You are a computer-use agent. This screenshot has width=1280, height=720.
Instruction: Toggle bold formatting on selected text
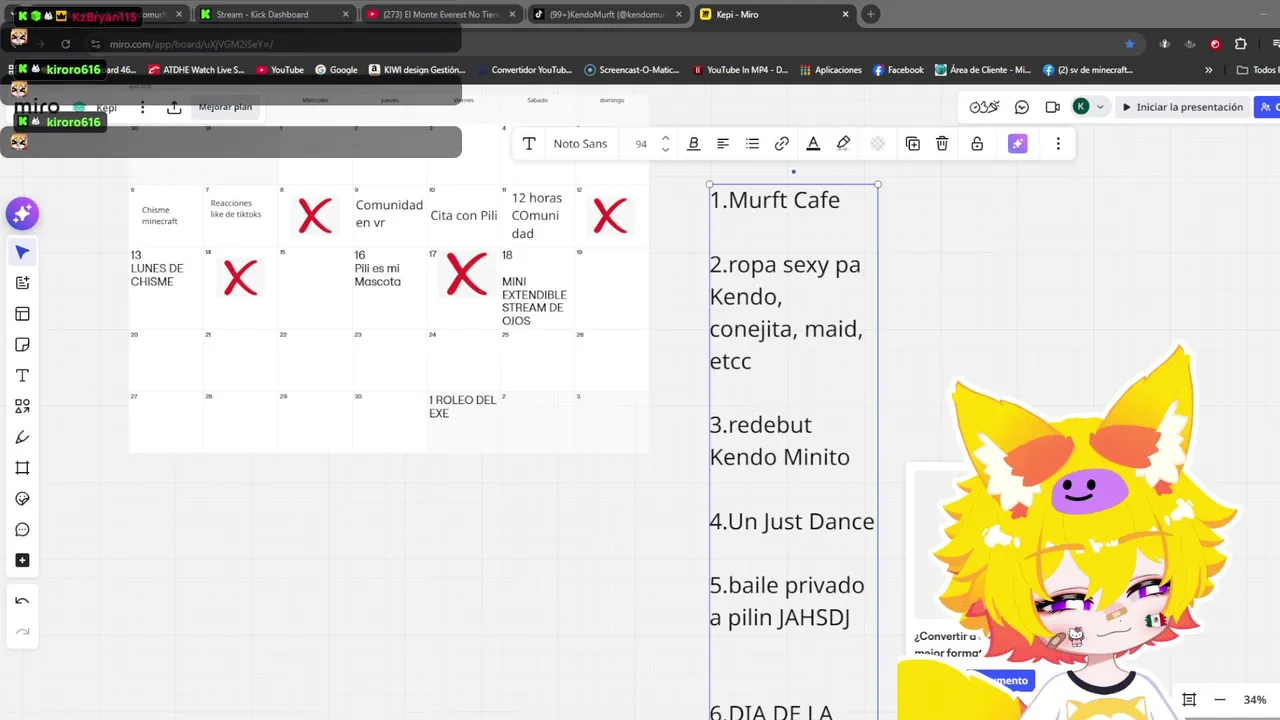pos(693,144)
